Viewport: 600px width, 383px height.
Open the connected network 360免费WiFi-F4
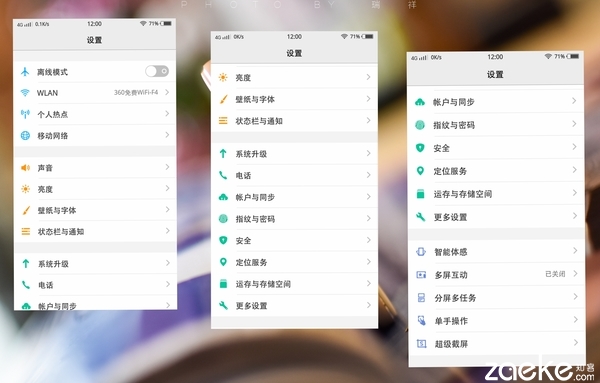[136, 93]
